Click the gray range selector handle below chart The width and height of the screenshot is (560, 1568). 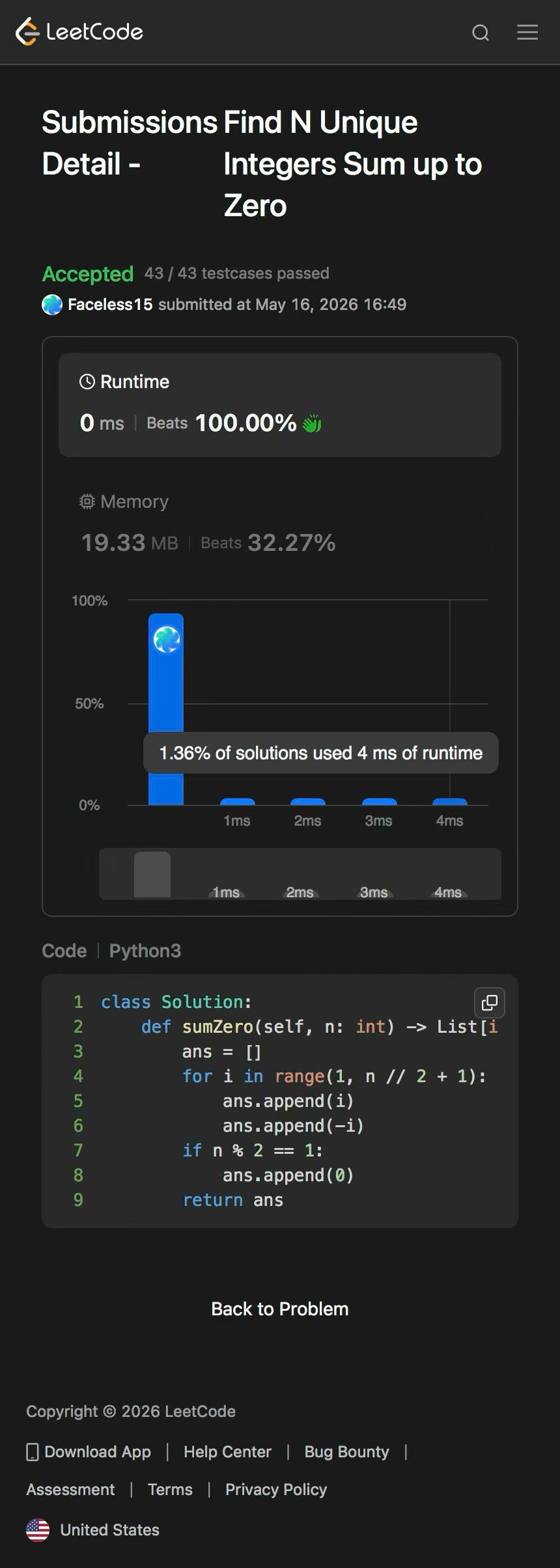152,875
